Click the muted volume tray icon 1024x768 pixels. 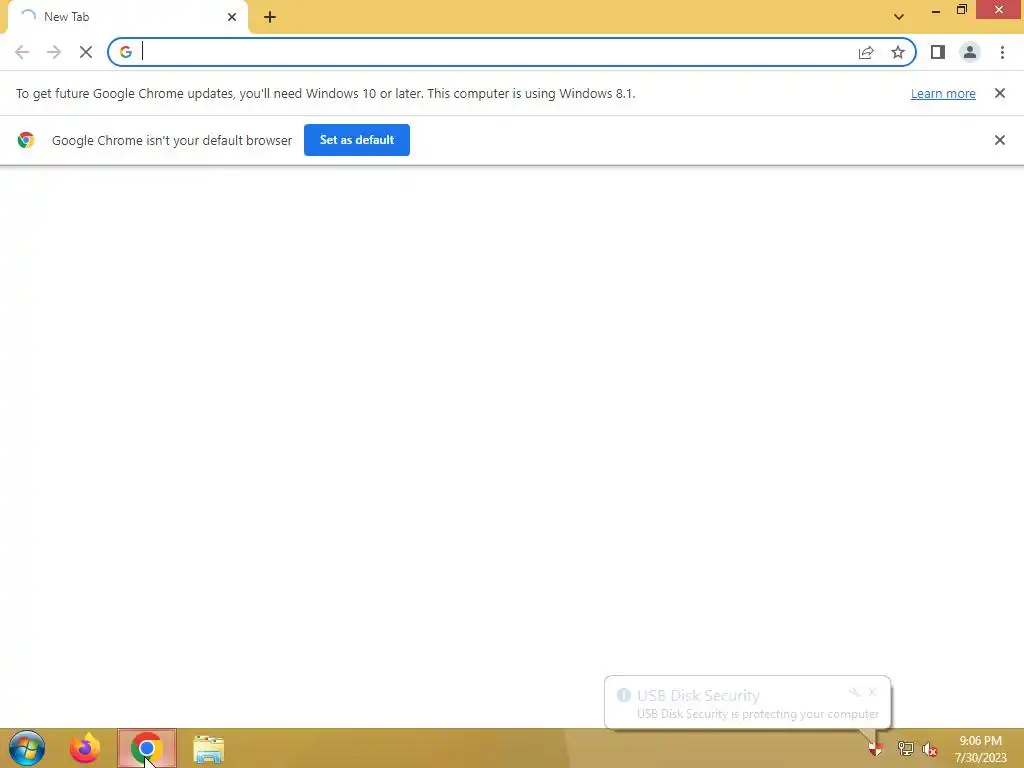click(x=930, y=749)
